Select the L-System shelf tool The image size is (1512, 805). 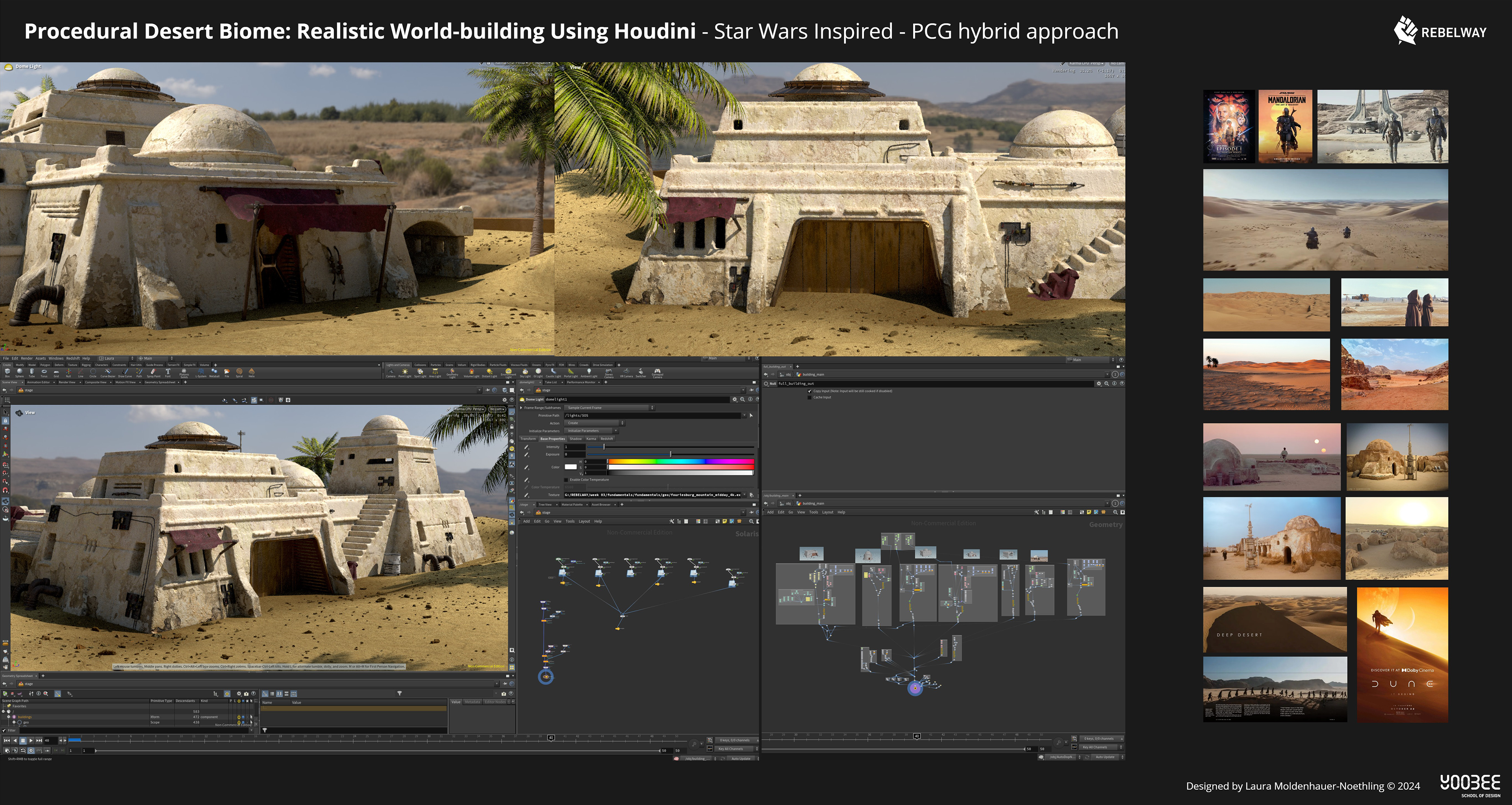[201, 372]
